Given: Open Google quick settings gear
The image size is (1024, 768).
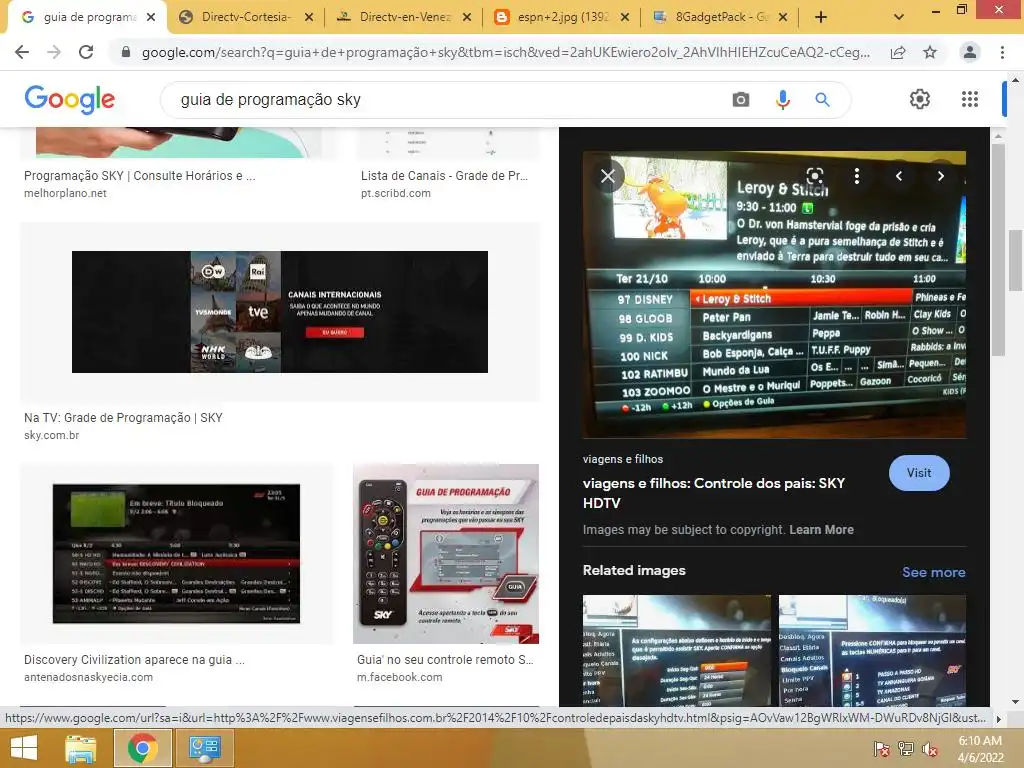Looking at the screenshot, I should click(920, 99).
